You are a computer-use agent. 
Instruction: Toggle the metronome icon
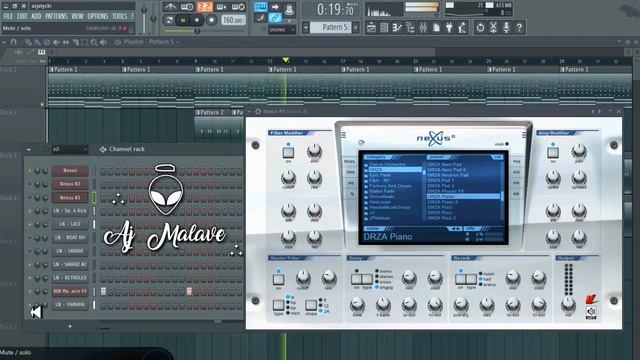coord(170,7)
